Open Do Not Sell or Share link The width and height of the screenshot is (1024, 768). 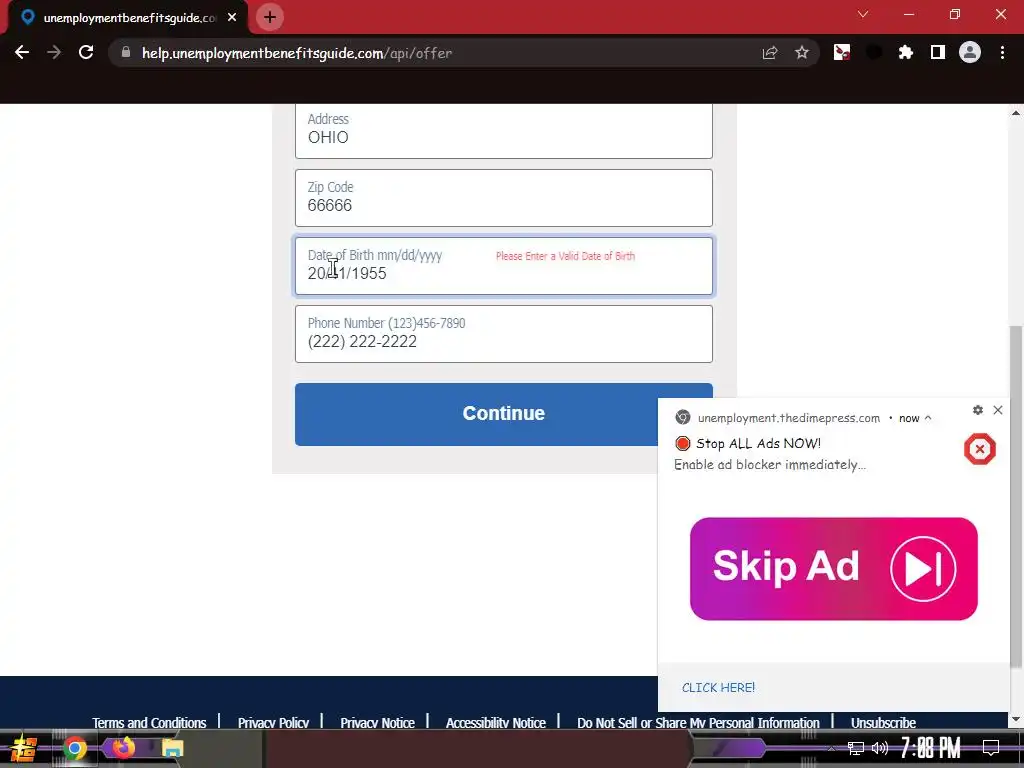(698, 723)
